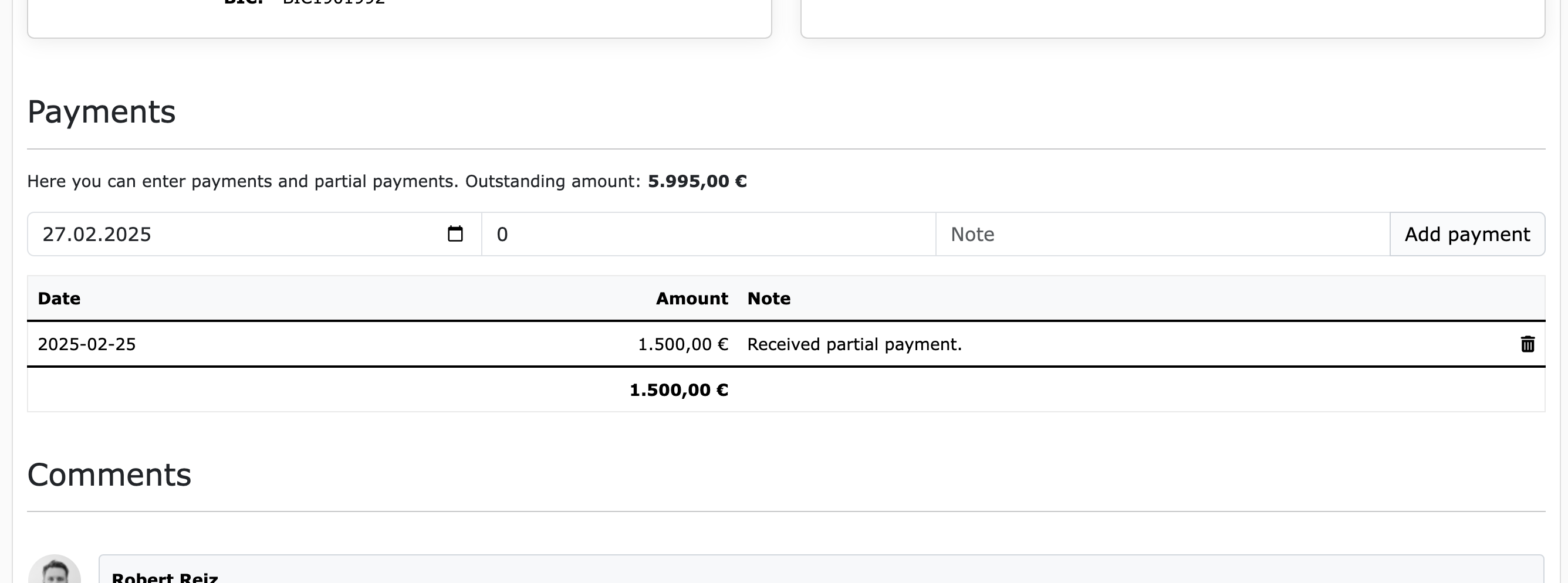The height and width of the screenshot is (583, 1568).
Task: Click the Amount column header
Action: (x=691, y=298)
